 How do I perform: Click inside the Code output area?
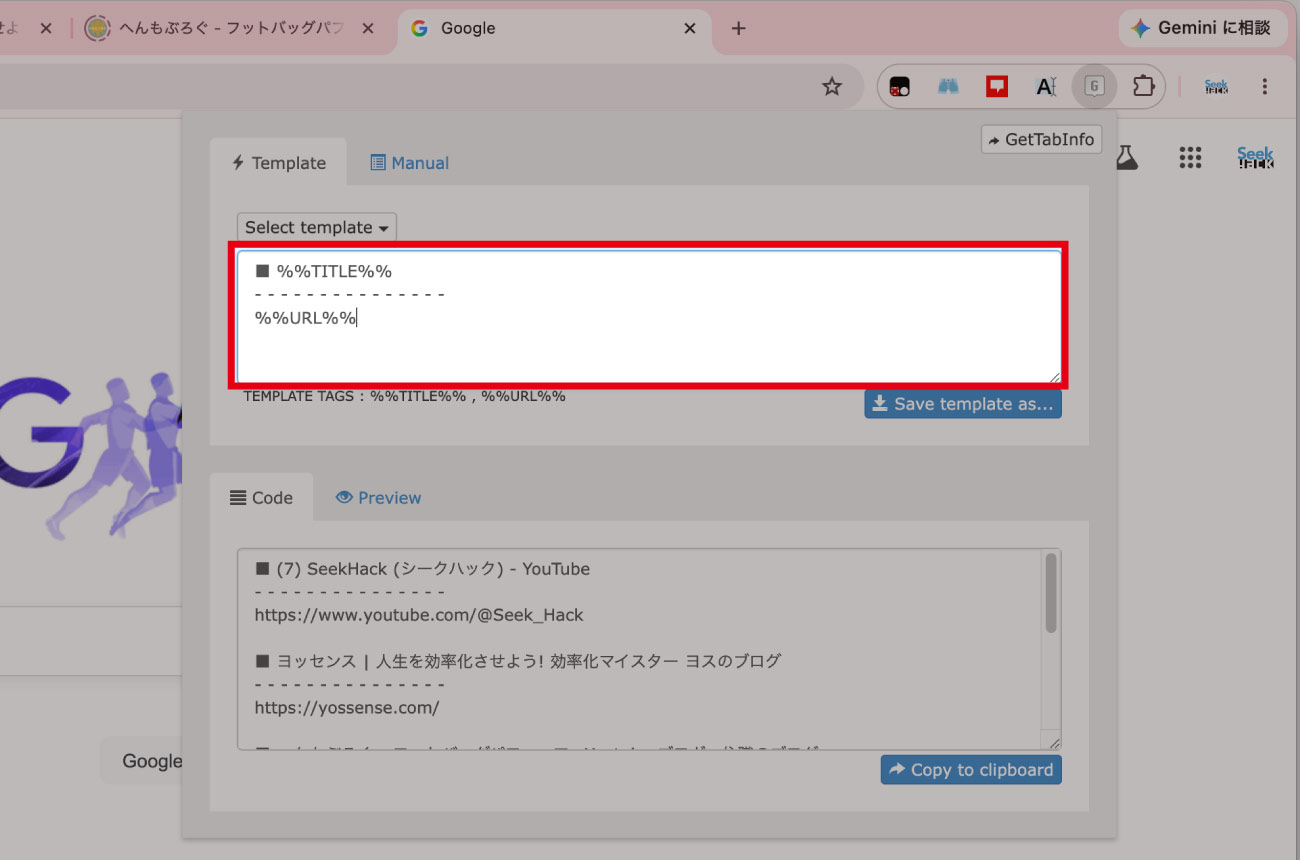click(x=640, y=649)
